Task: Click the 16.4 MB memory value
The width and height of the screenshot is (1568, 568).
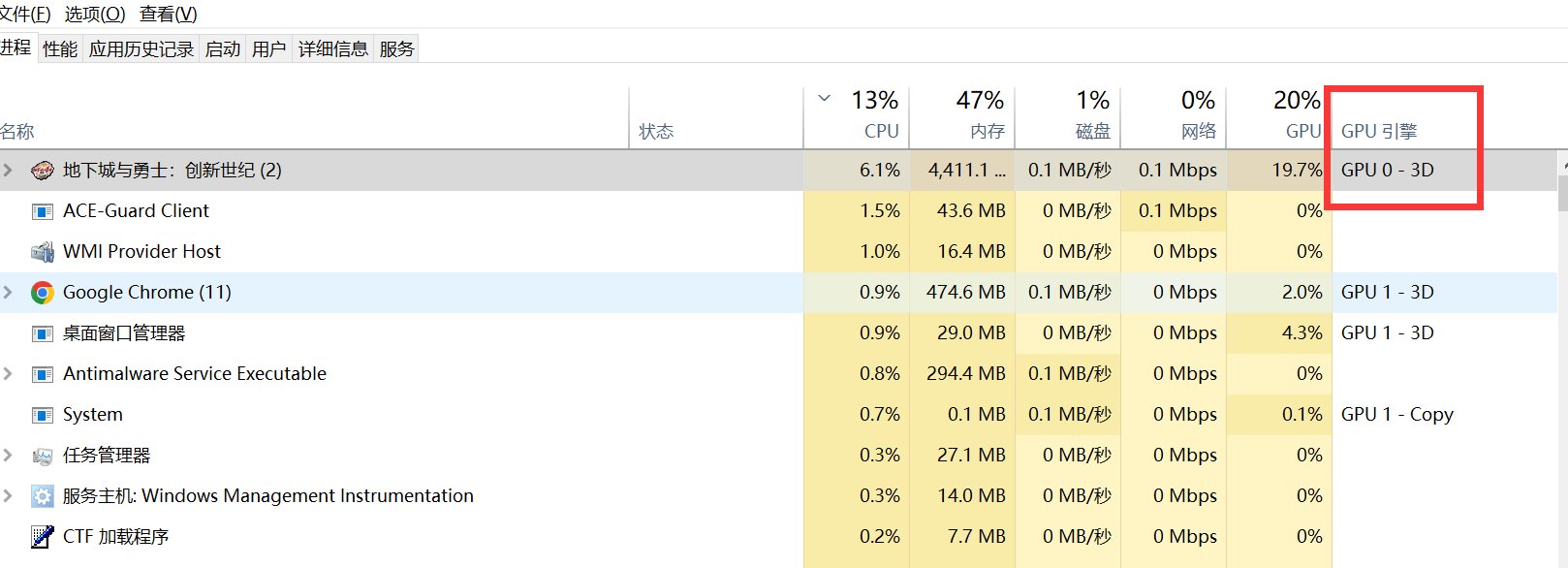Action: [x=971, y=252]
